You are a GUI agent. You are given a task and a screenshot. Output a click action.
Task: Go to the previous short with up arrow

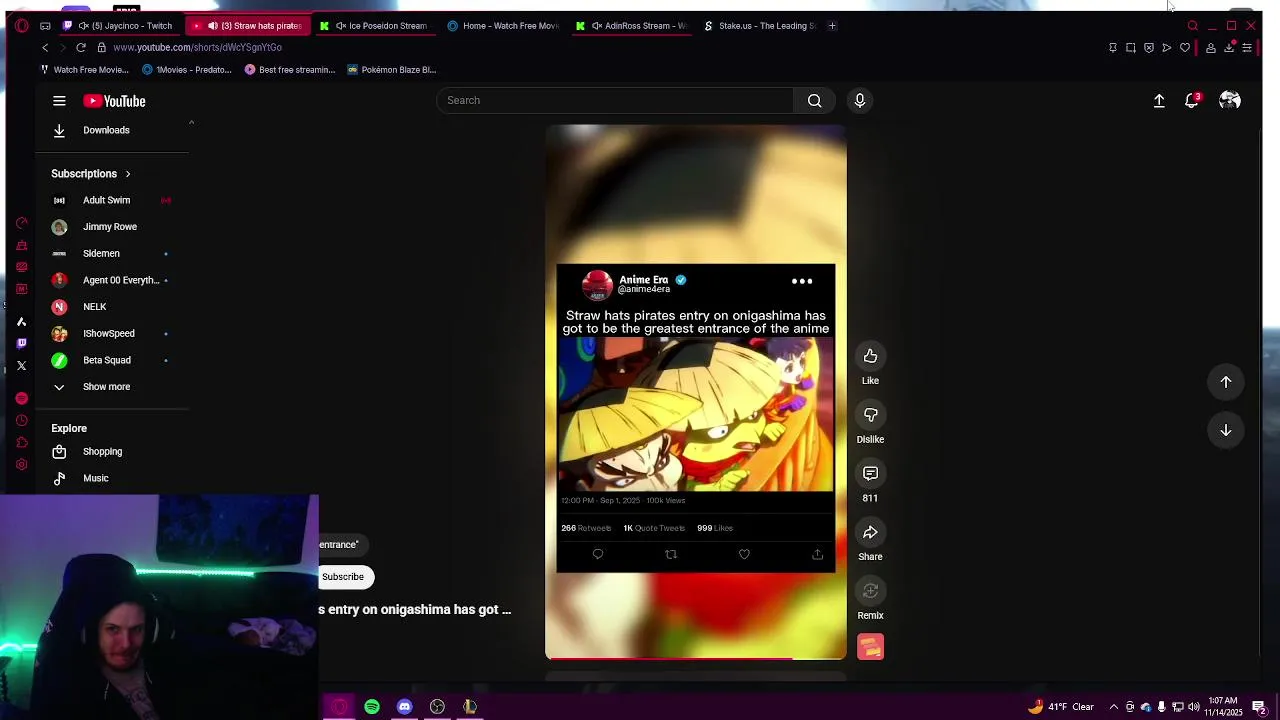coord(1226,382)
